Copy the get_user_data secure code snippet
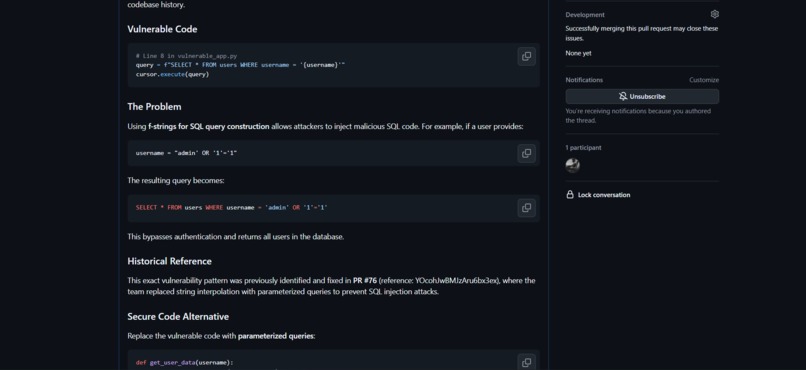Viewport: 806px width, 370px height. coord(526,362)
